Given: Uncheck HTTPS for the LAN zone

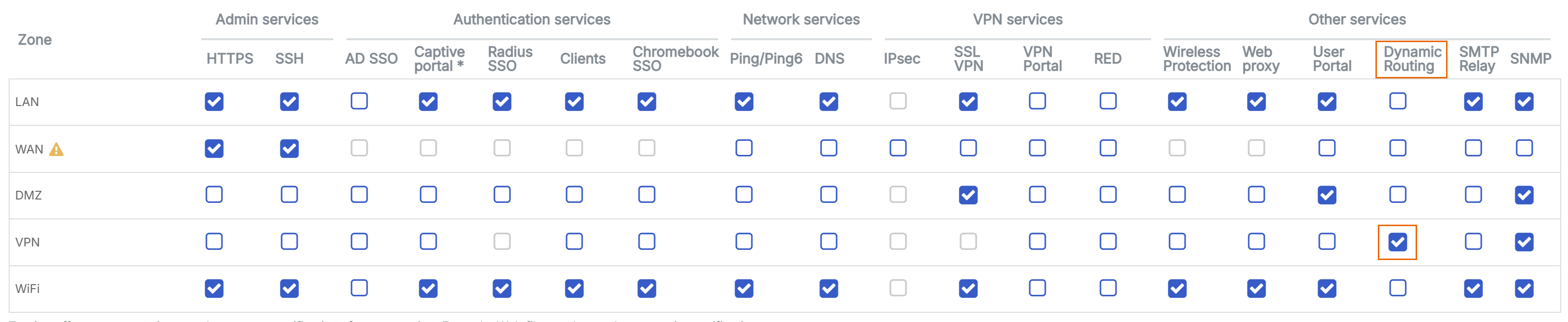Looking at the screenshot, I should point(214,102).
